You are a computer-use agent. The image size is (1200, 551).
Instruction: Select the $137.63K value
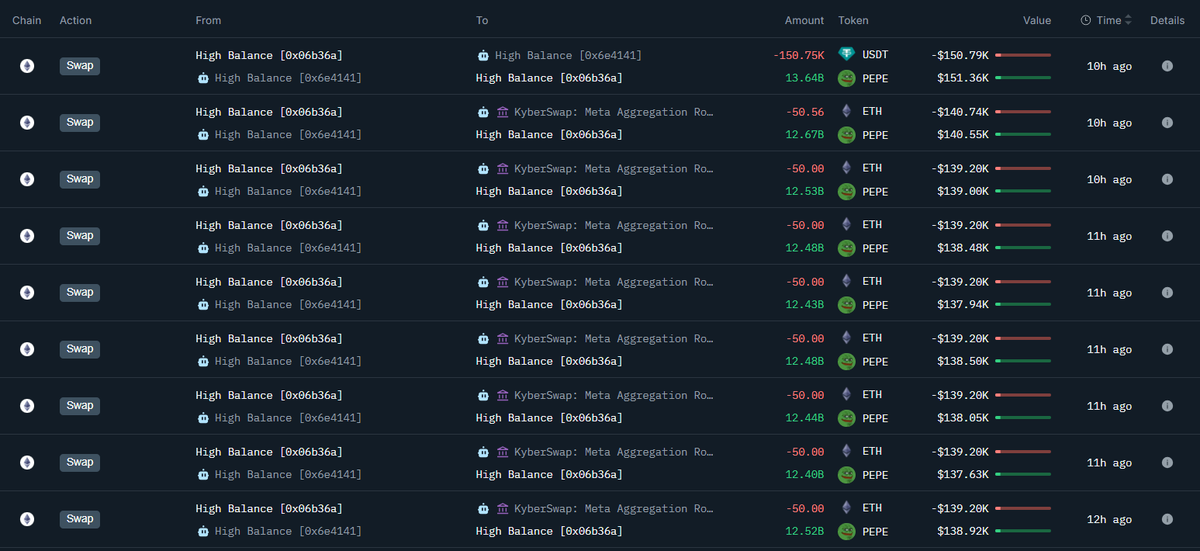point(963,474)
